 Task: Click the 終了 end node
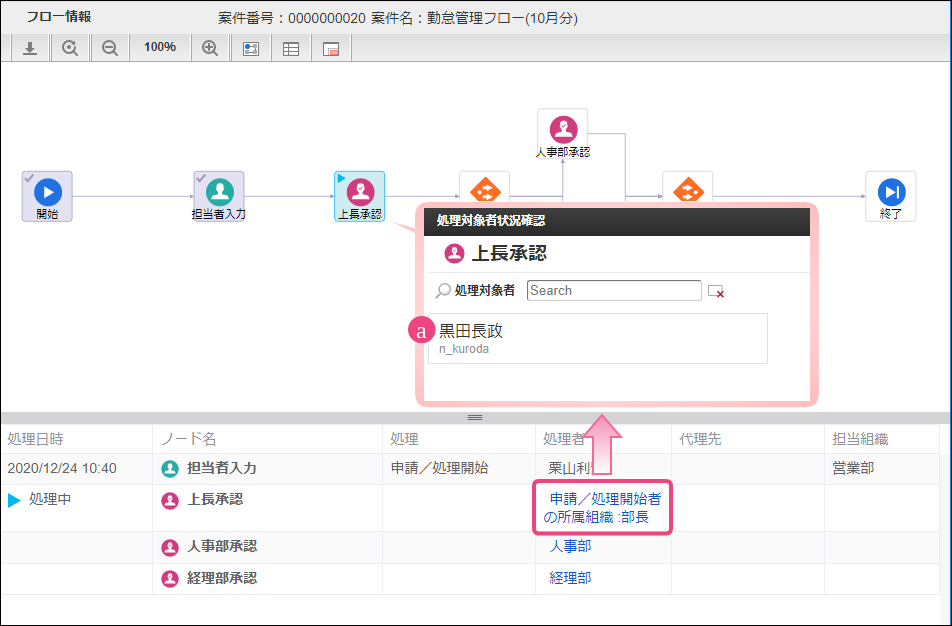pyautogui.click(x=891, y=196)
